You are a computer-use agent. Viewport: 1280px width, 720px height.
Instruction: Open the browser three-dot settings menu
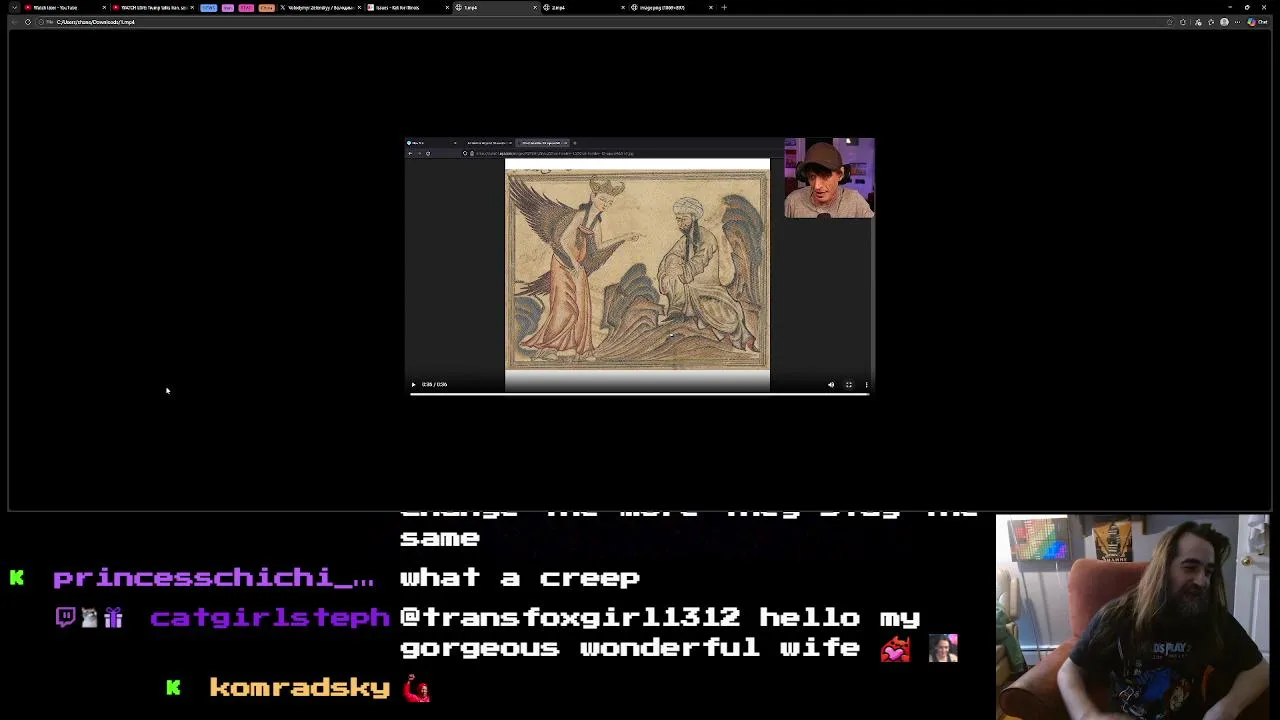click(x=1237, y=22)
